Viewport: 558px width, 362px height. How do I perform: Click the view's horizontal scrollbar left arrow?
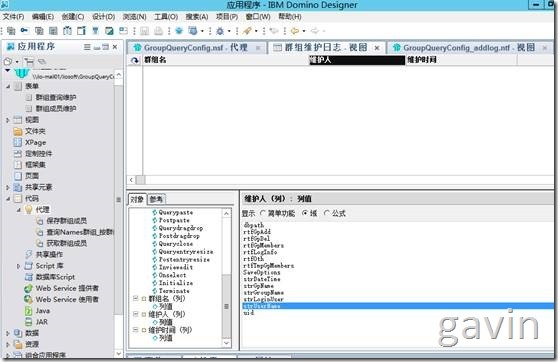click(131, 180)
